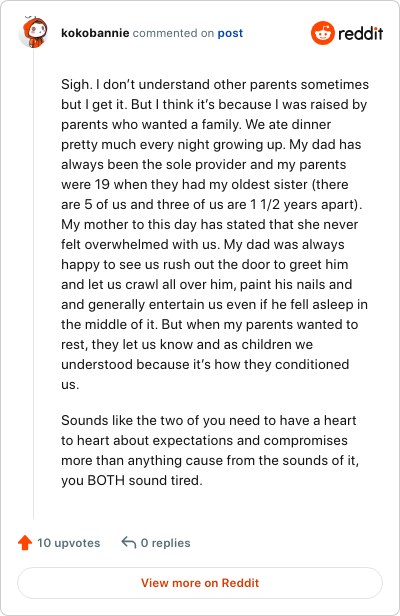Click the opening line starting "Sigh."
Viewport: 400px width, 616px height.
click(215, 84)
